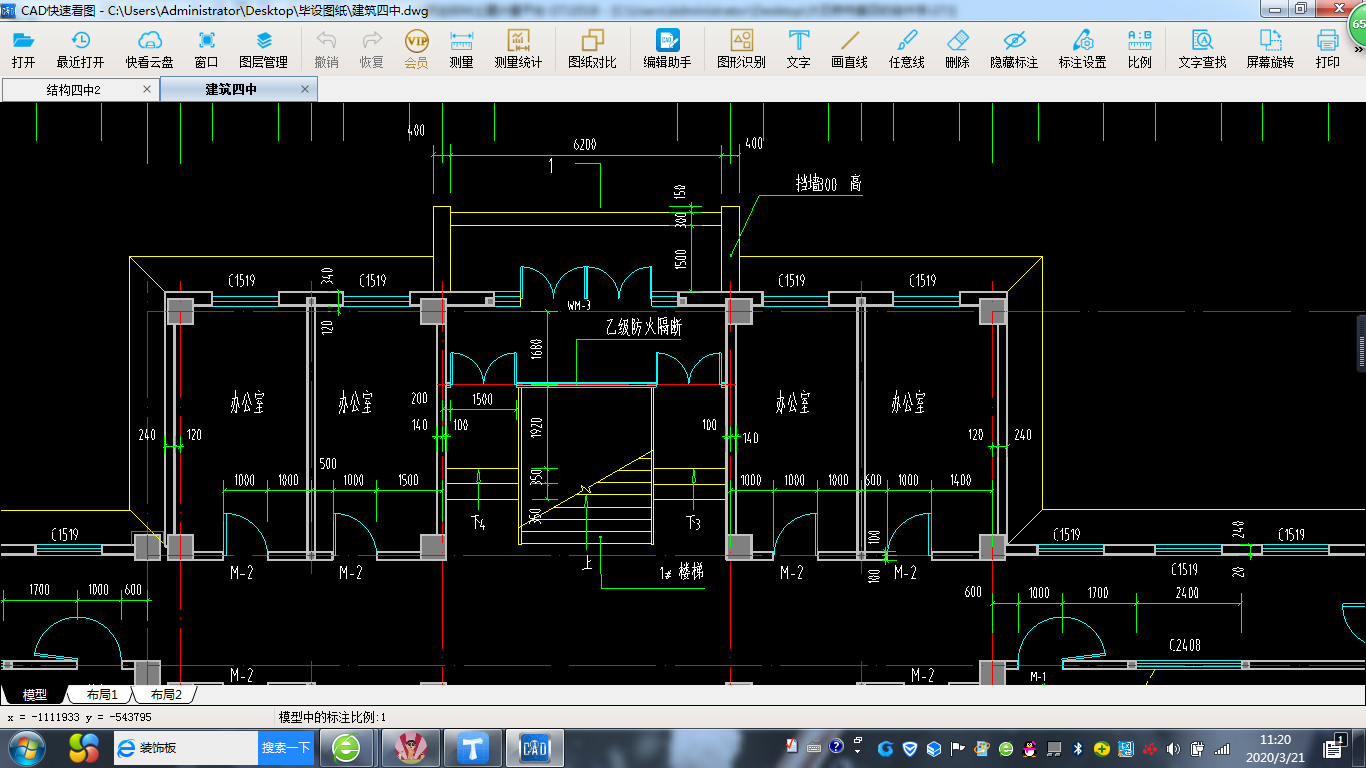Click the 乙级防火隔断 label in drawing

click(x=644, y=326)
